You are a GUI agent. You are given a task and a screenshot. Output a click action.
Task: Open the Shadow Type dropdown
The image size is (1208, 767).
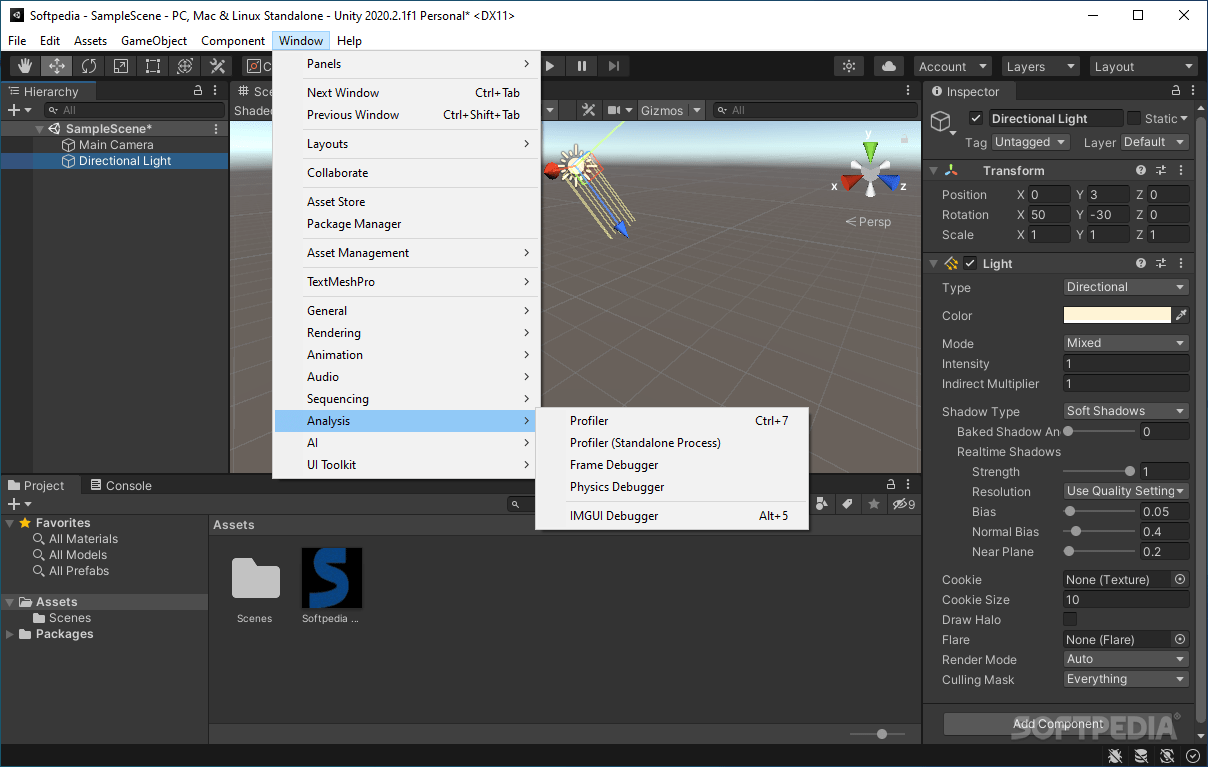tap(1126, 411)
